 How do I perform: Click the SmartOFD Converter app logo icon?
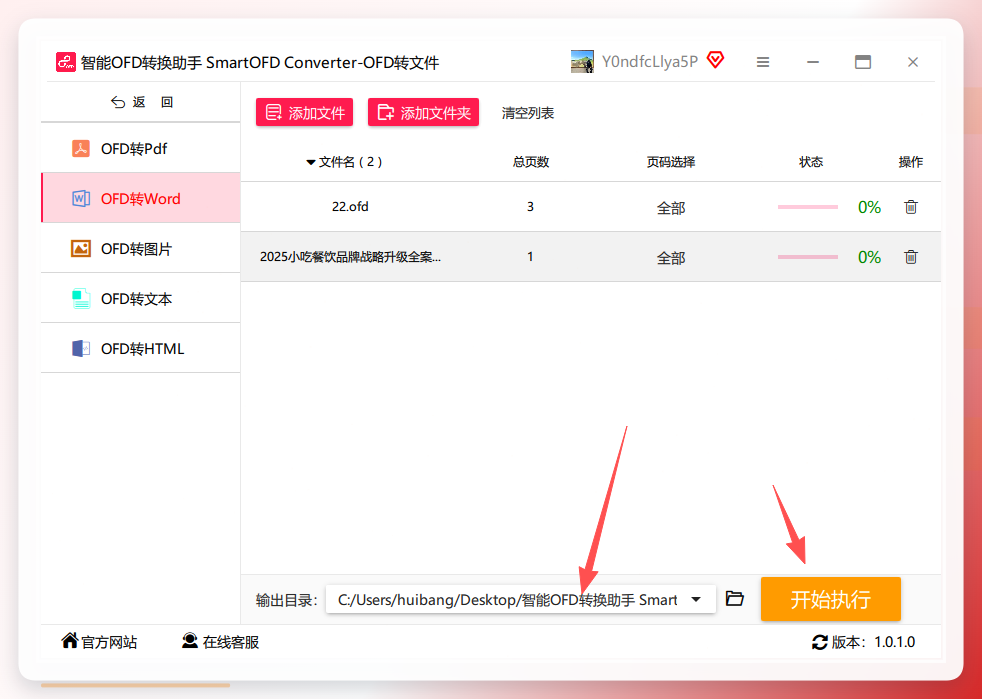coord(66,62)
